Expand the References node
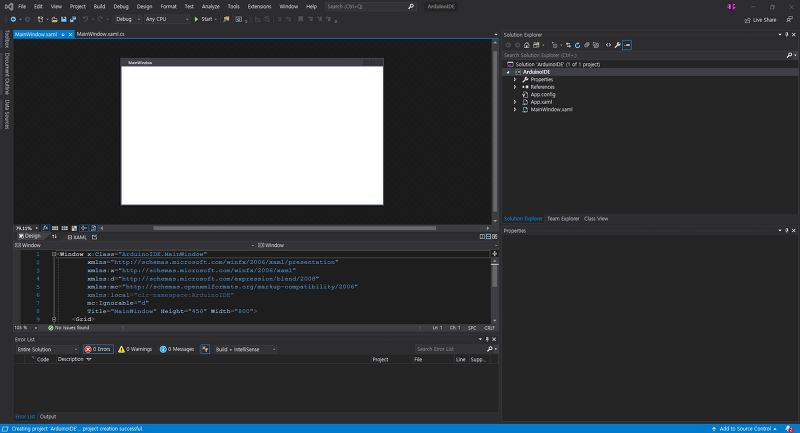Image resolution: width=800 pixels, height=433 pixels. (515, 87)
